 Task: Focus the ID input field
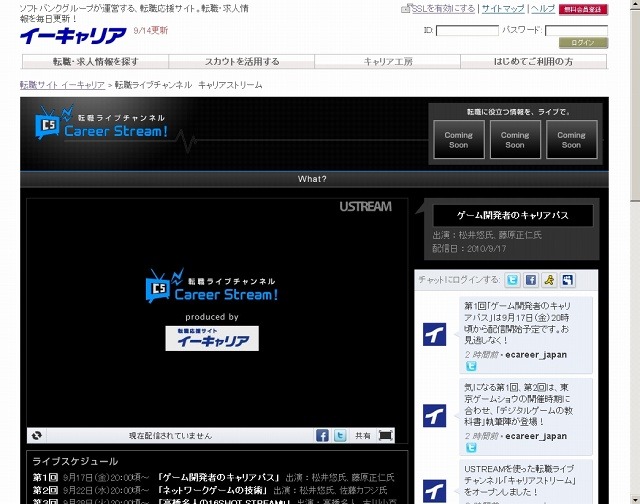pos(467,31)
